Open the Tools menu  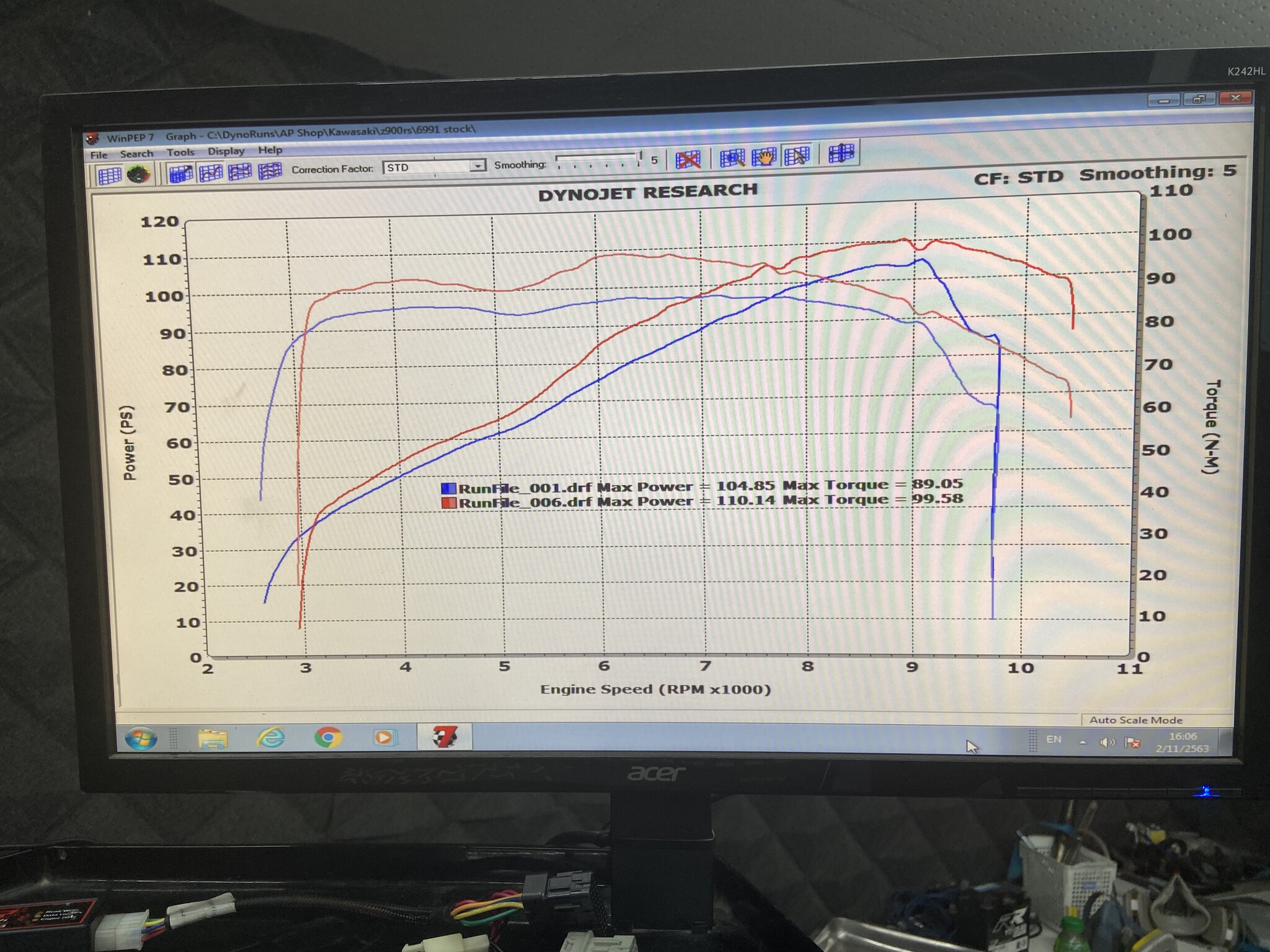180,152
